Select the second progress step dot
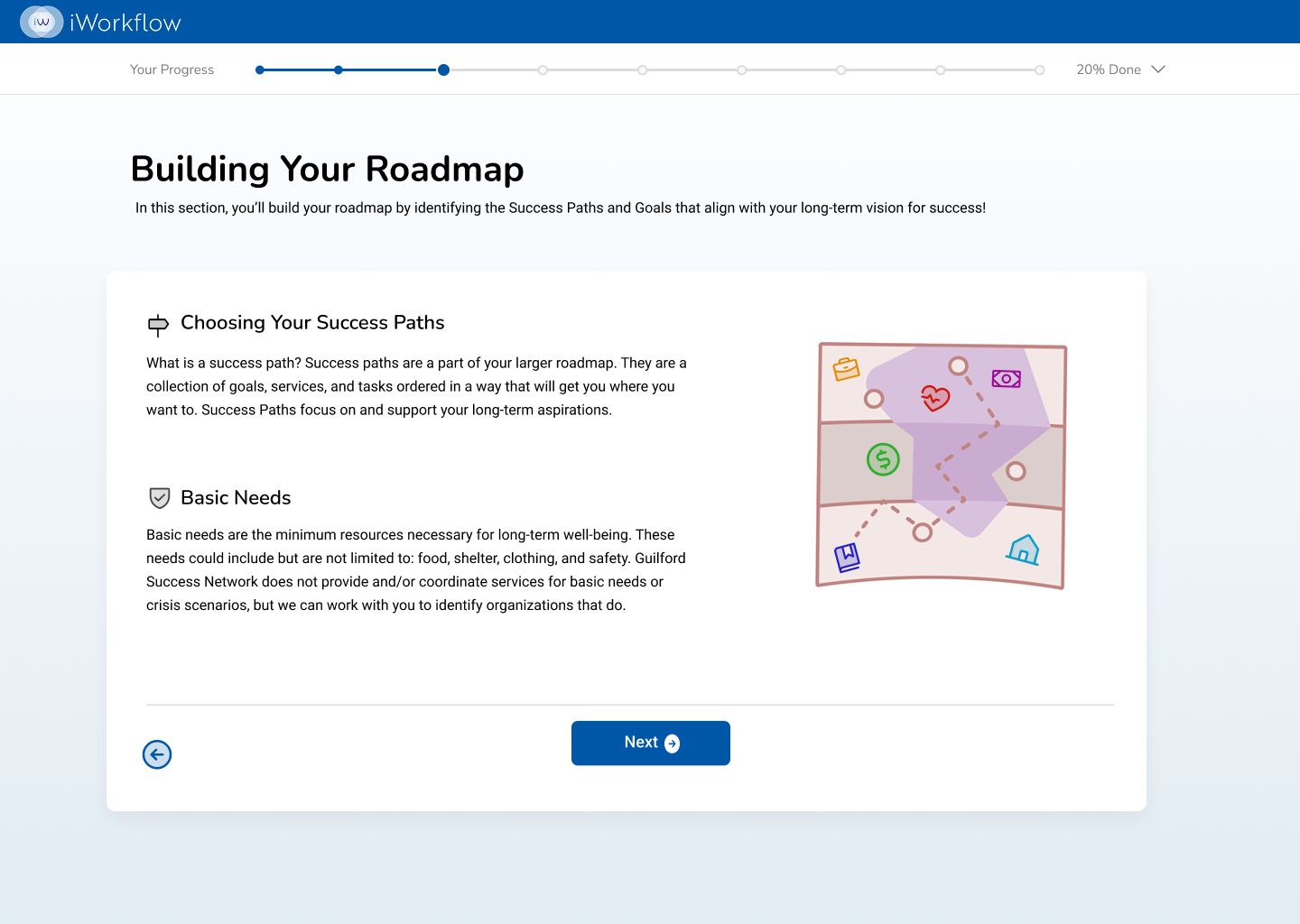Screen dimensions: 1300x924 pyautogui.click(x=339, y=69)
